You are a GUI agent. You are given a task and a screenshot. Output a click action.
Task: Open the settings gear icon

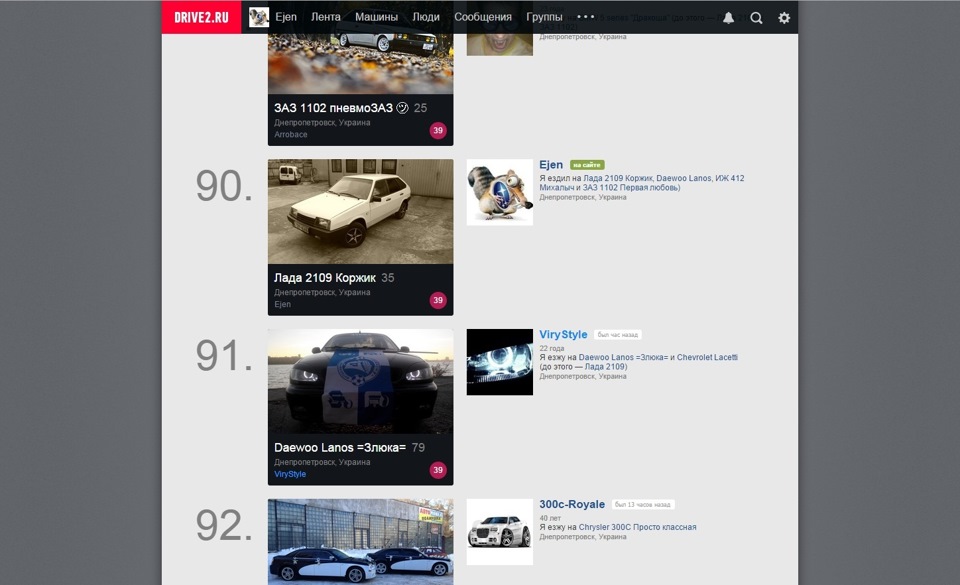(x=784, y=18)
